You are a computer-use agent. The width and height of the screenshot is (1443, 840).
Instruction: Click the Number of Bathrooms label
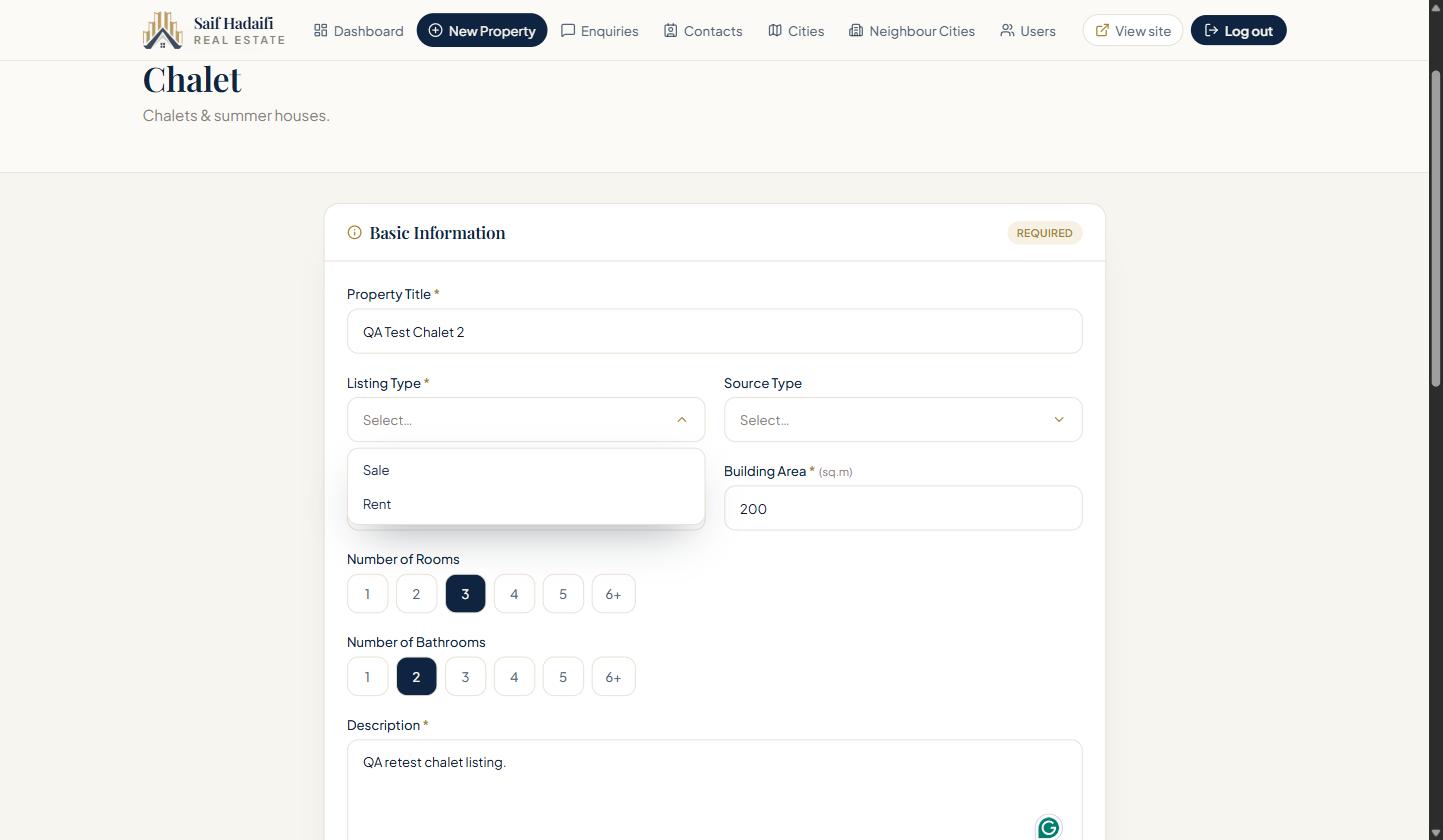coord(416,642)
